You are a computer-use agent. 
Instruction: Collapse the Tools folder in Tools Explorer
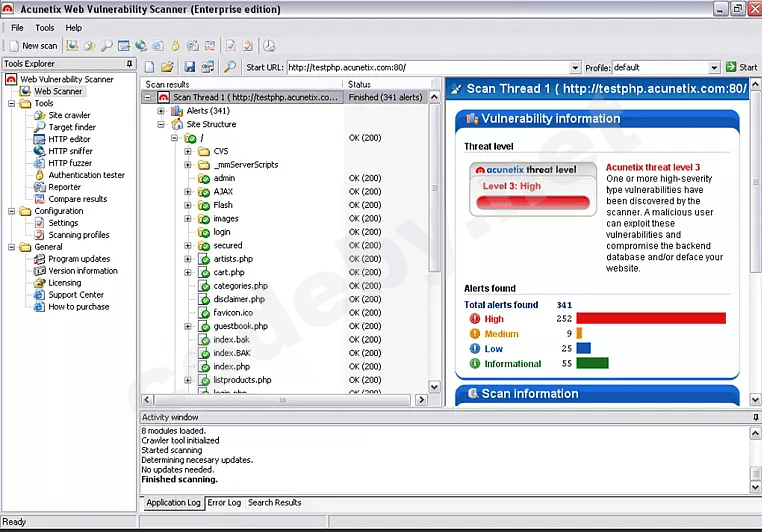point(12,103)
